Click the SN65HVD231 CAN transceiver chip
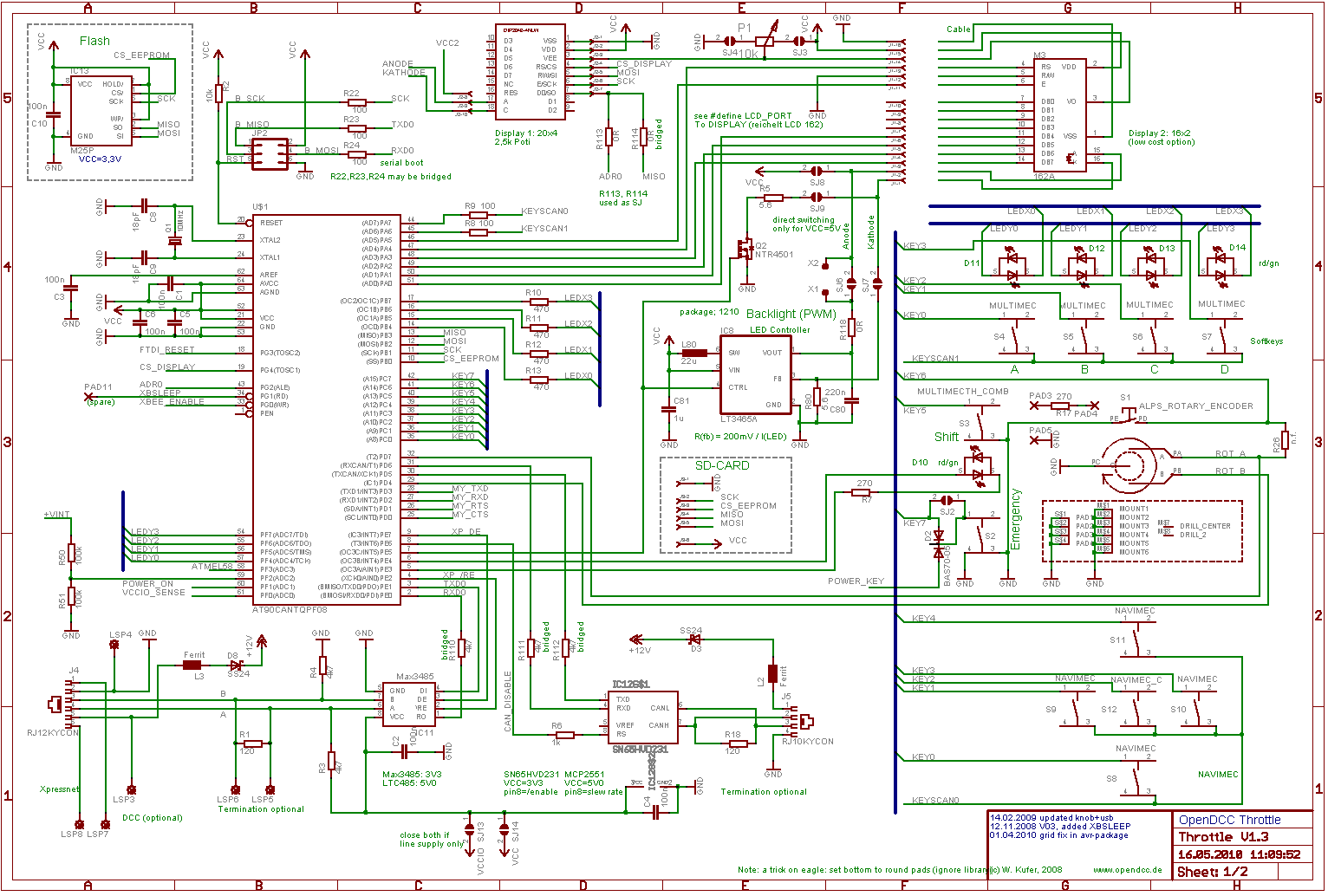 [x=642, y=717]
